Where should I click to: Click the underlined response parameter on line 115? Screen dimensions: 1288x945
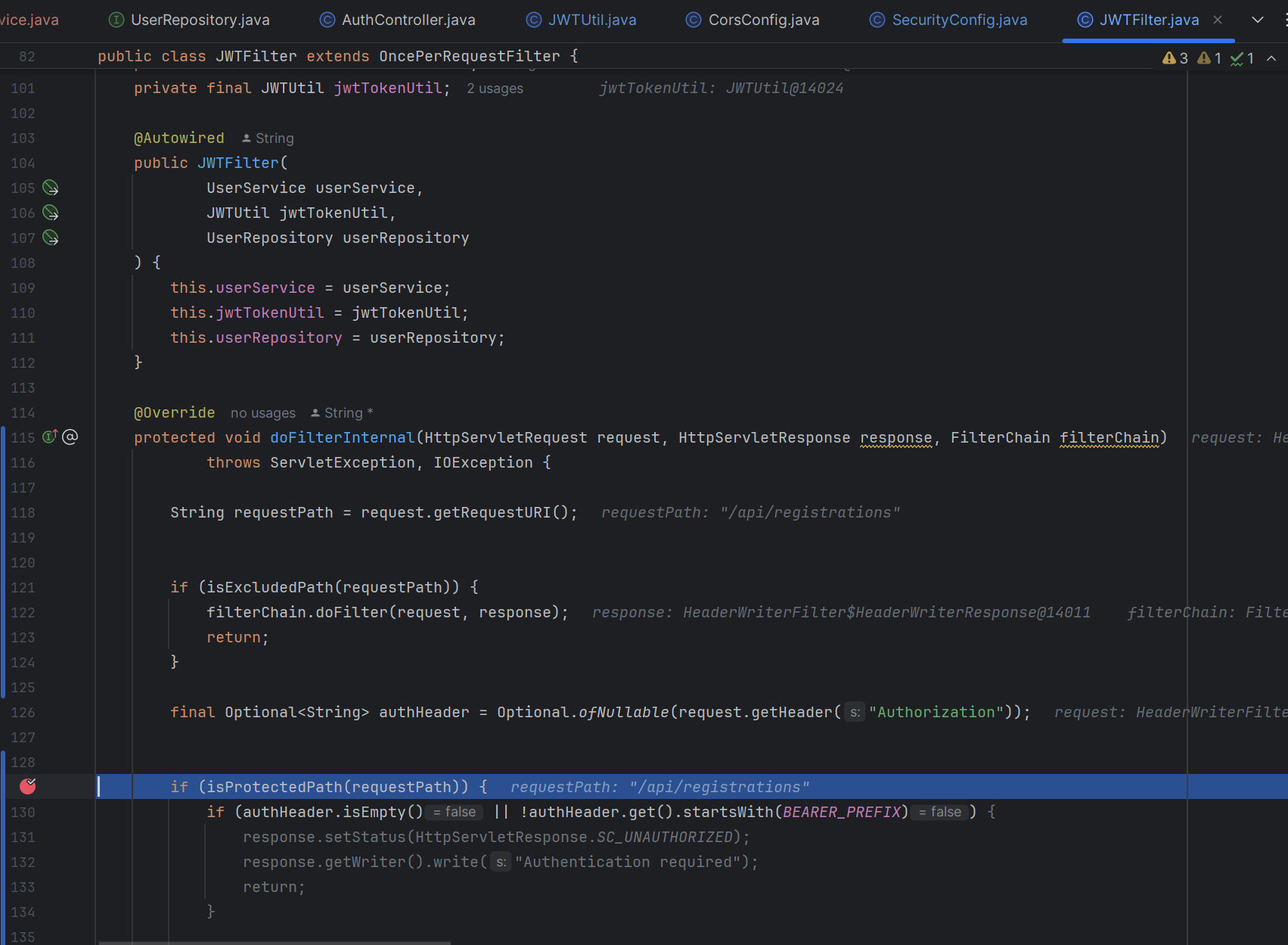(896, 437)
